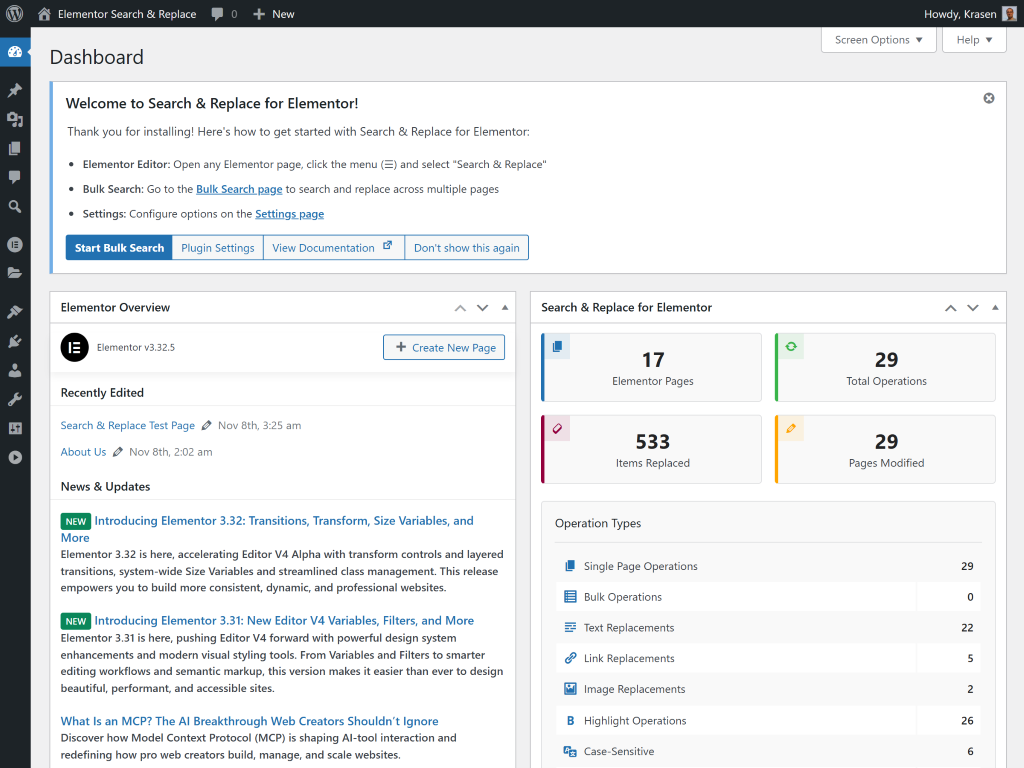Move the Elementor Overview widget down

pos(483,308)
